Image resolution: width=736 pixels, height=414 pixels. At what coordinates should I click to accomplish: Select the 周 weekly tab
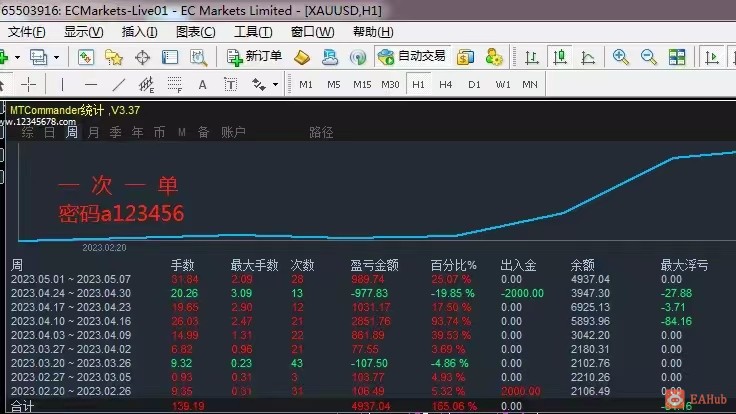coord(71,132)
